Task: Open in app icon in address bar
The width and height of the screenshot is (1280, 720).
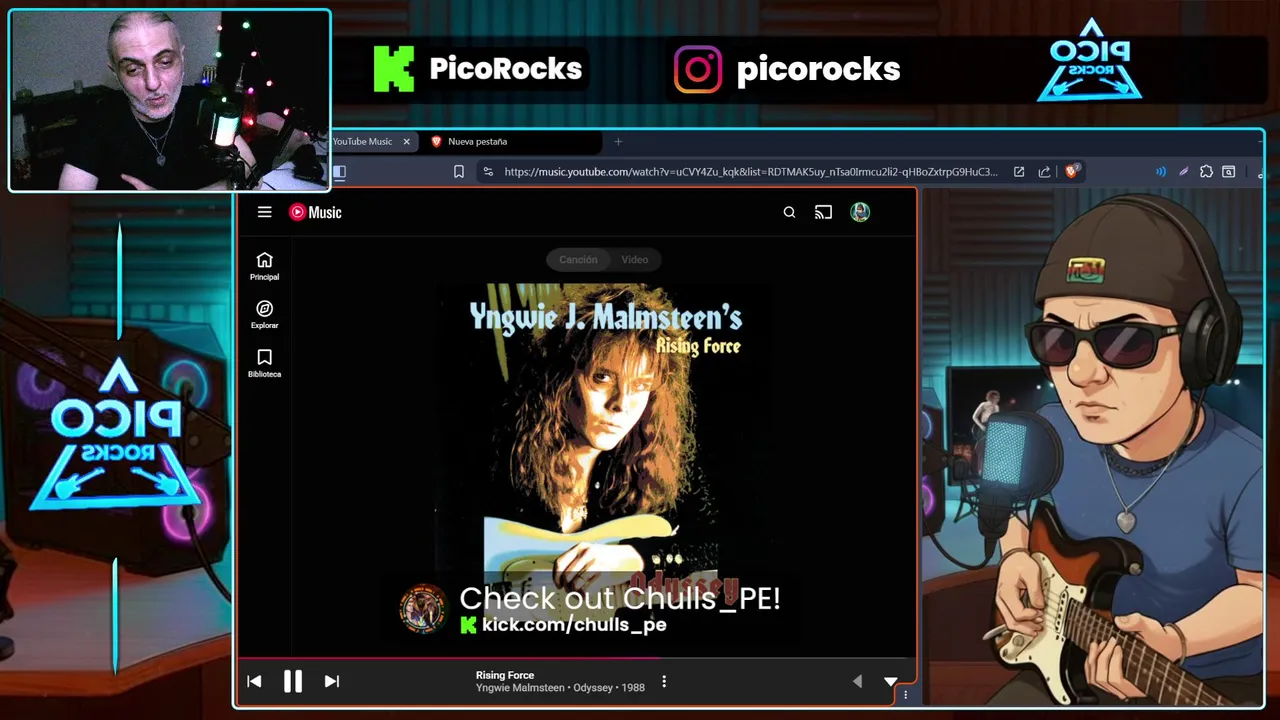Action: [1019, 172]
